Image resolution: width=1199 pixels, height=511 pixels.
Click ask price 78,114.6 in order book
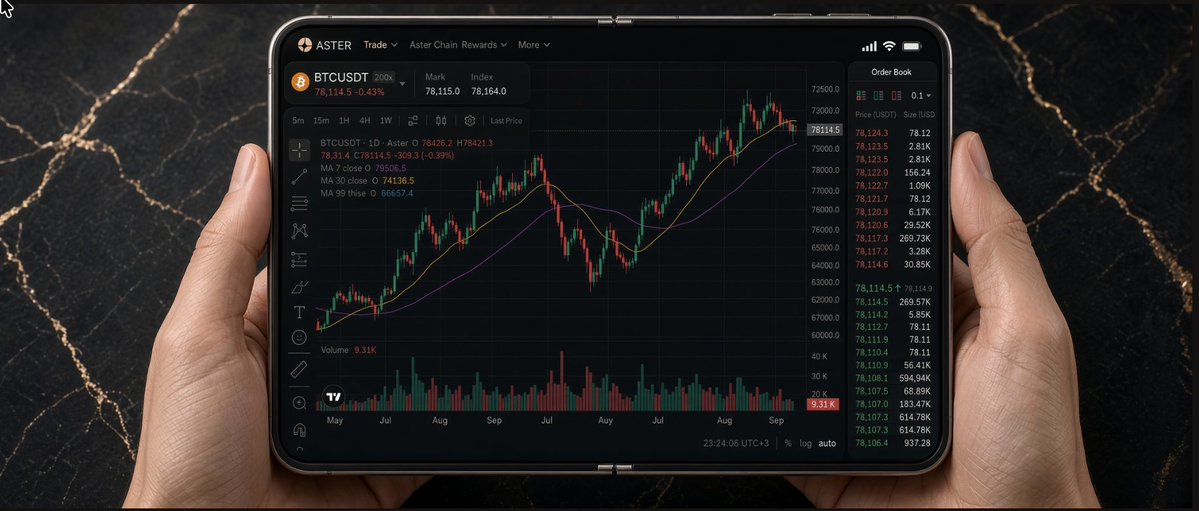click(872, 264)
